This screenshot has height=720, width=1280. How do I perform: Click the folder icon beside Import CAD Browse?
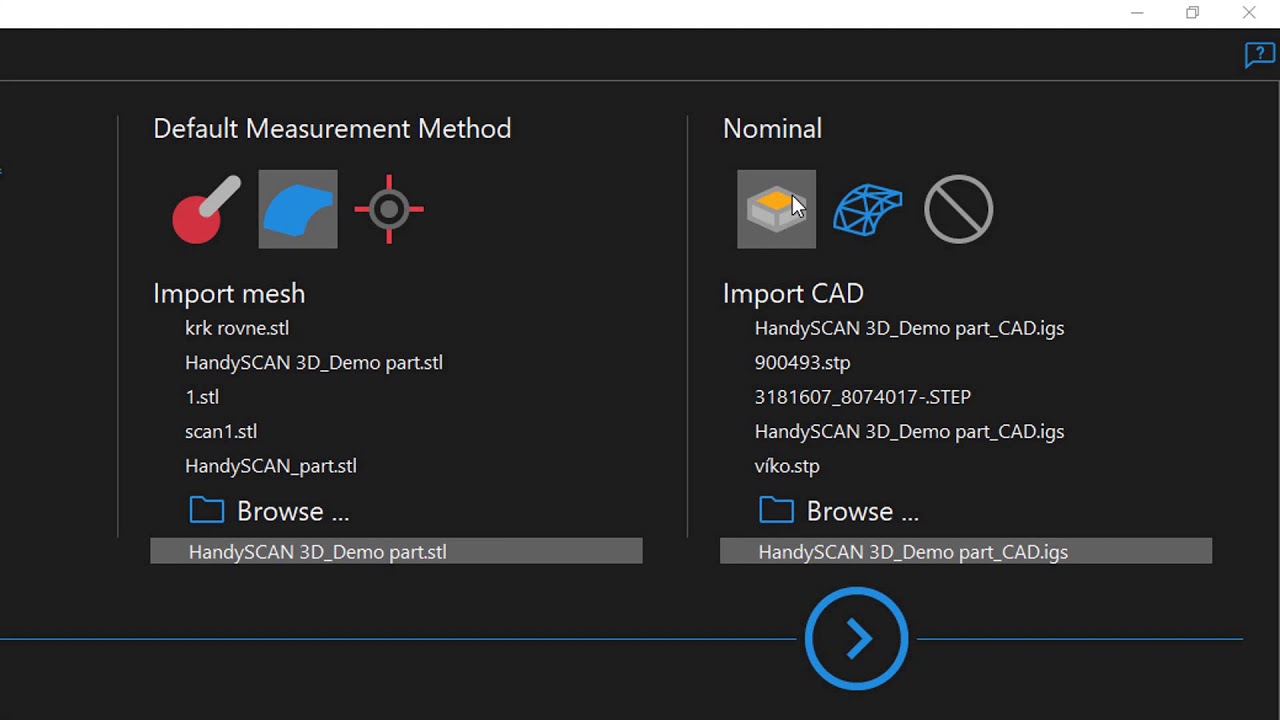(776, 510)
